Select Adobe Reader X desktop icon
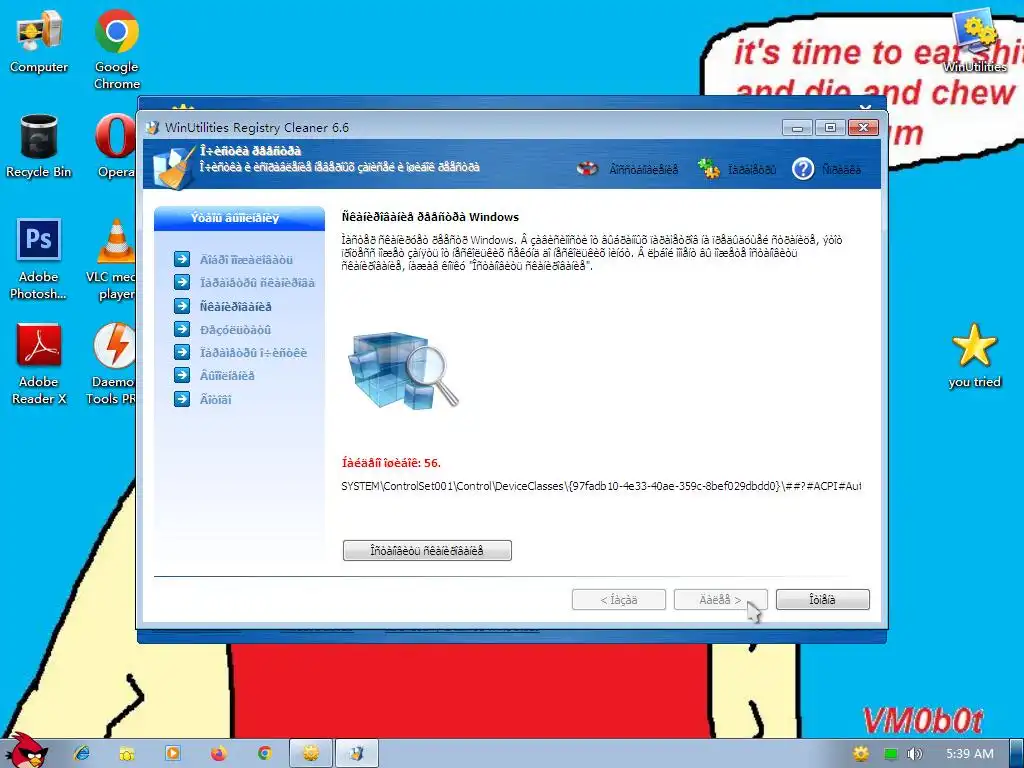The width and height of the screenshot is (1024, 768). (x=39, y=364)
